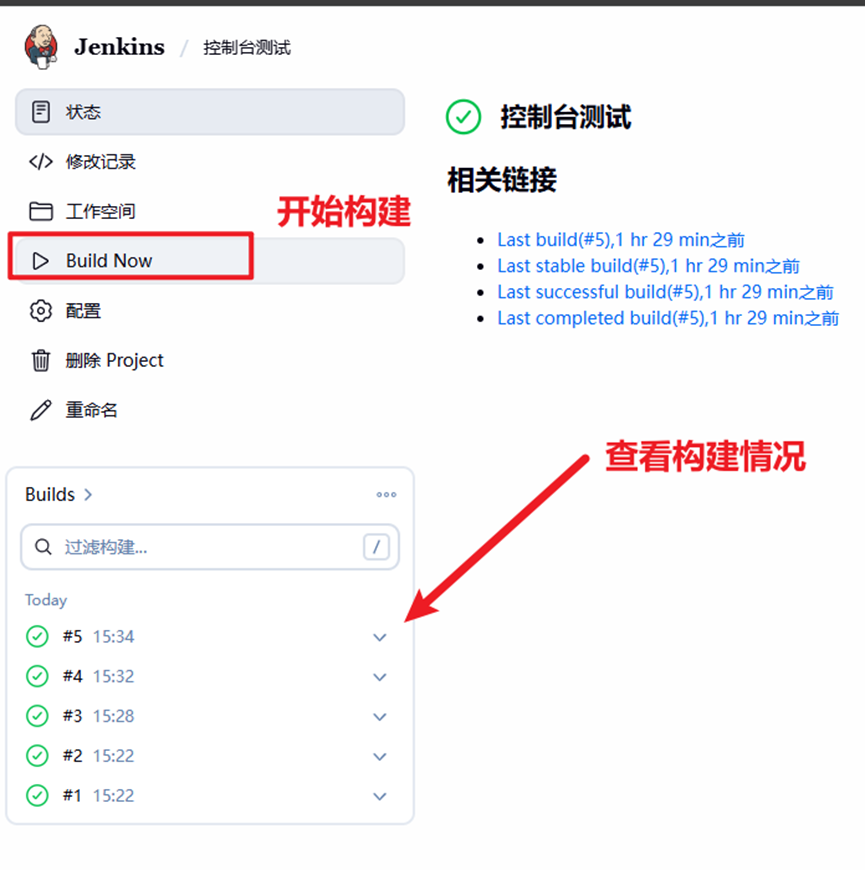
Task: Click the Jenkins butler logo
Action: (41, 47)
